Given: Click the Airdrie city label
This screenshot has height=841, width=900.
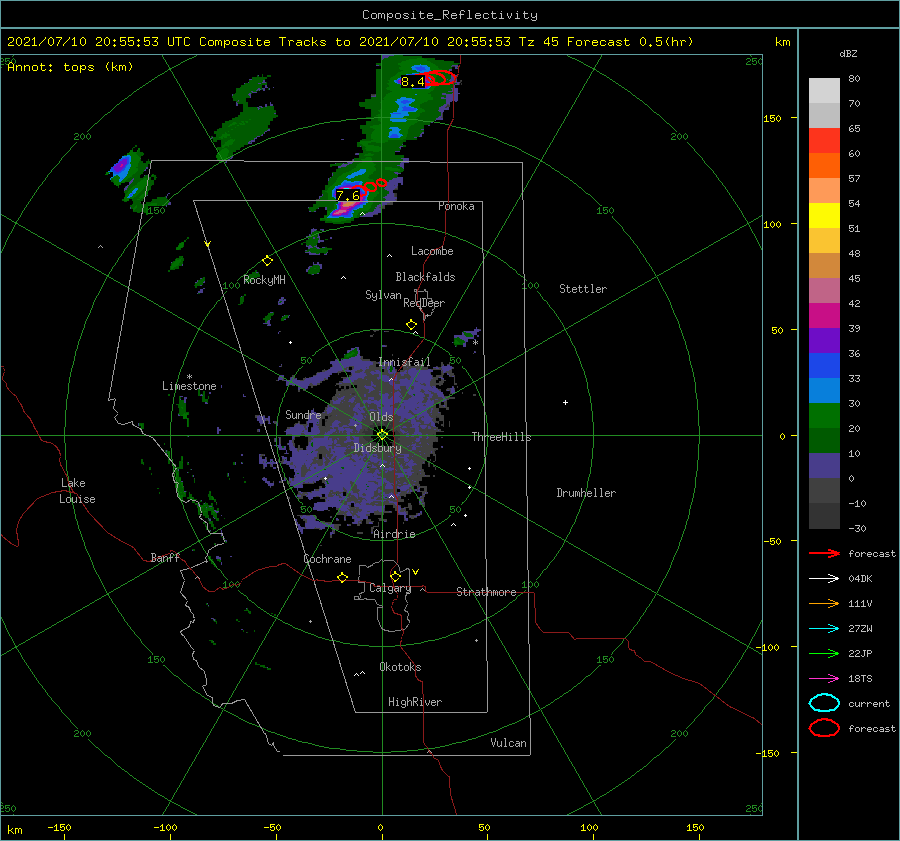Looking at the screenshot, I should coord(394,534).
